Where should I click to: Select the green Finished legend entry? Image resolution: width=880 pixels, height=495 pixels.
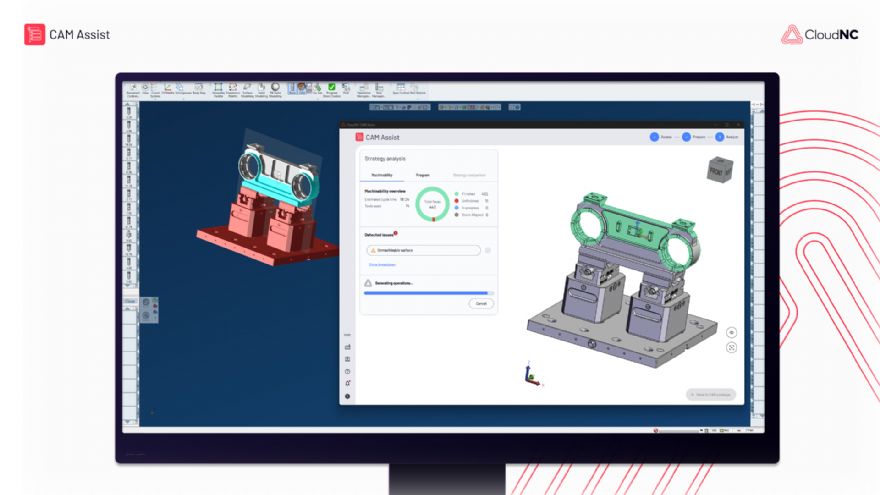tap(471, 194)
